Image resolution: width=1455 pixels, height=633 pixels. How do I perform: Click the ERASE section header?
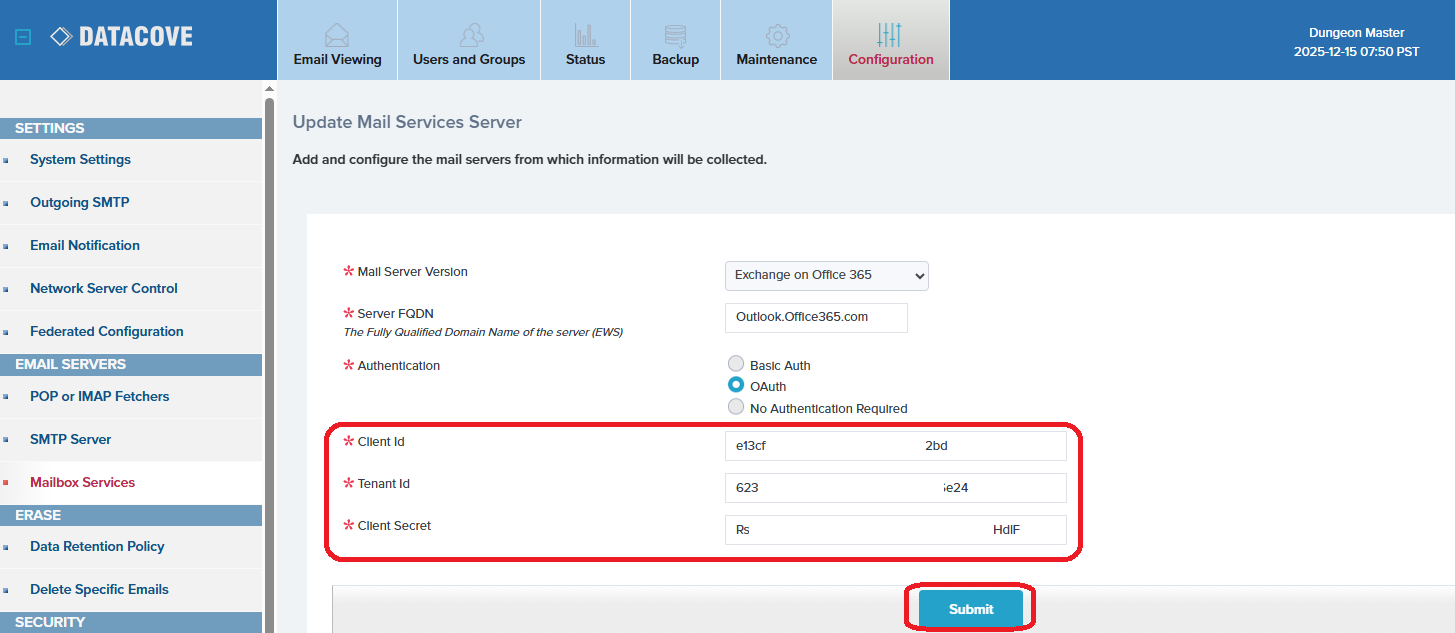pyautogui.click(x=131, y=515)
